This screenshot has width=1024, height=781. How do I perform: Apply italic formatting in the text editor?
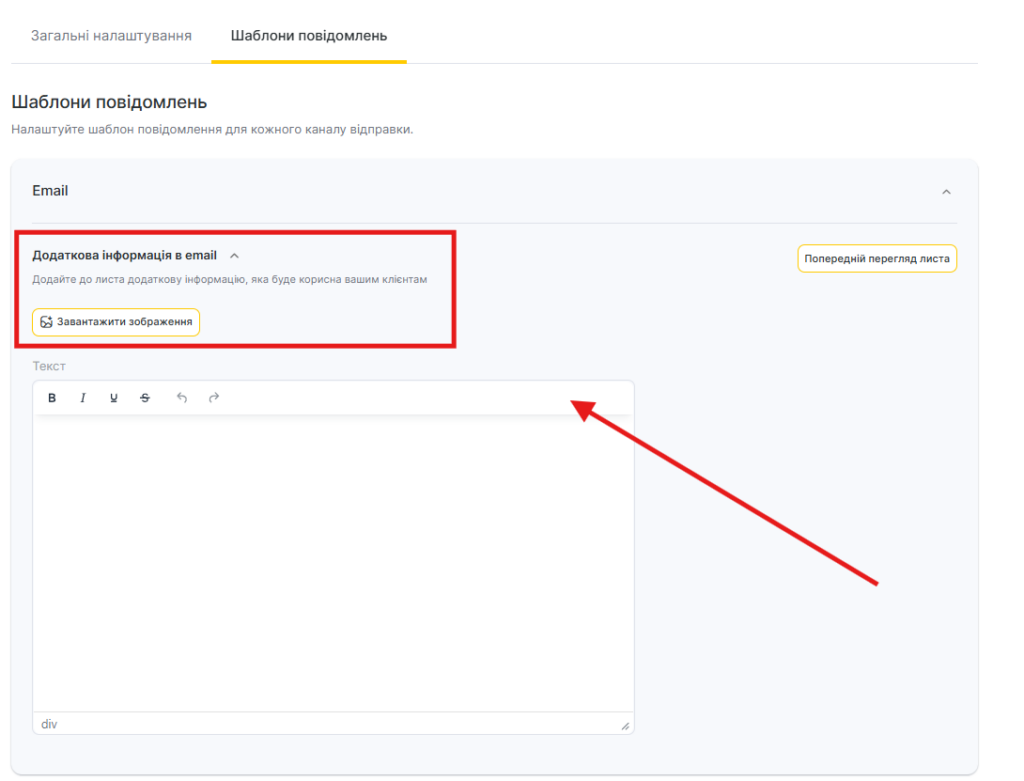[x=83, y=398]
